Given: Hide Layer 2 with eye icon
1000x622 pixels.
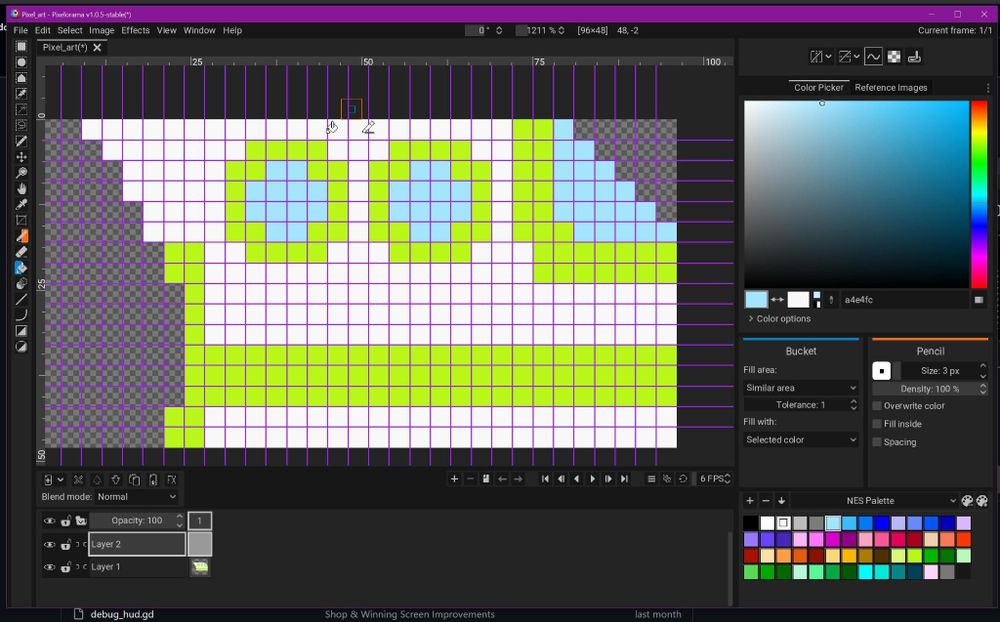Looking at the screenshot, I should coord(49,545).
